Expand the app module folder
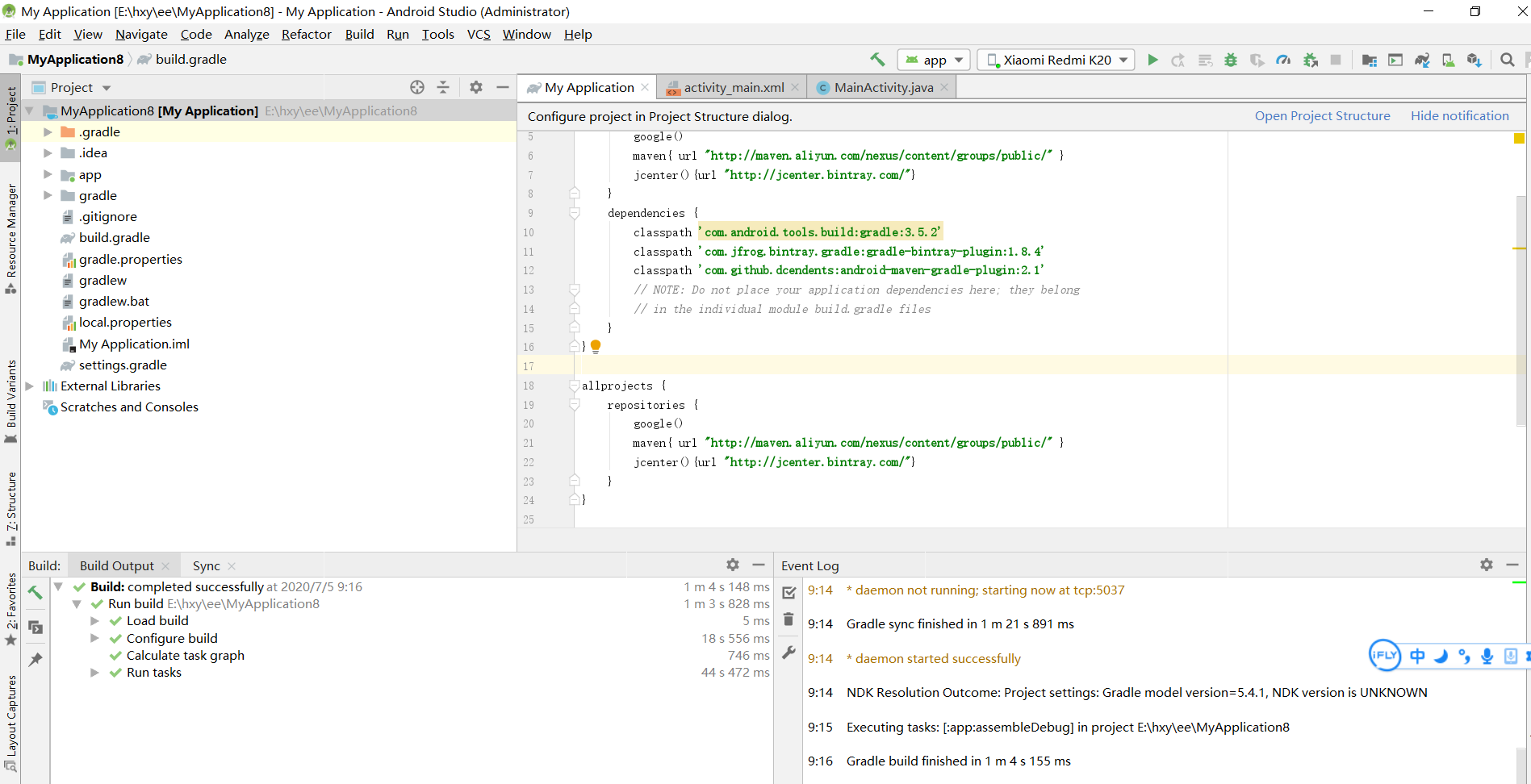The height and width of the screenshot is (784, 1531). (x=48, y=174)
